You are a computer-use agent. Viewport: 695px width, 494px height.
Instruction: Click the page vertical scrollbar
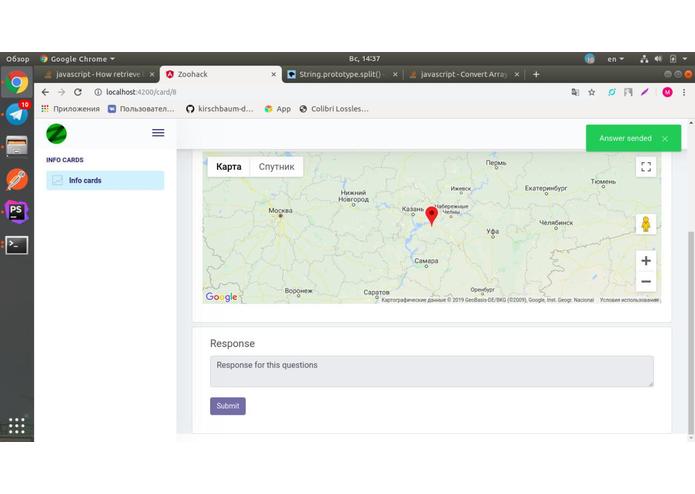[x=691, y=332]
